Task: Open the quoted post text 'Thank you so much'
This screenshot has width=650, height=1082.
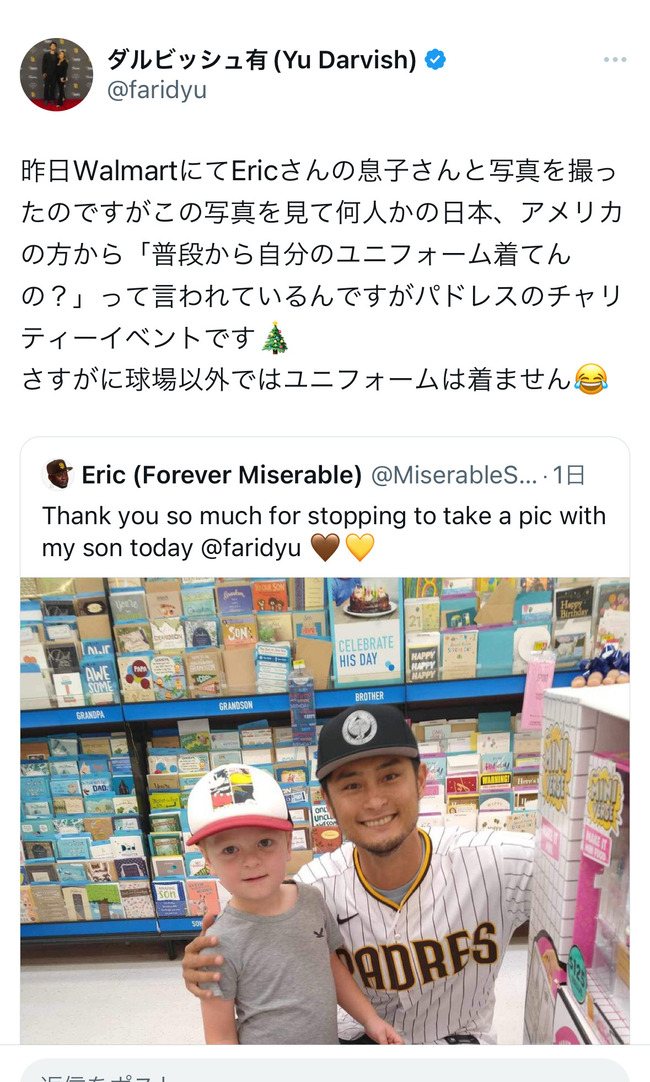Action: click(324, 531)
